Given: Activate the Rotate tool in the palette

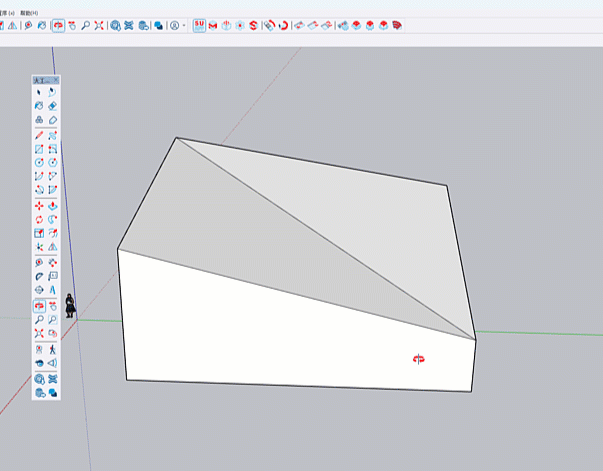Looking at the screenshot, I should pyautogui.click(x=39, y=219).
